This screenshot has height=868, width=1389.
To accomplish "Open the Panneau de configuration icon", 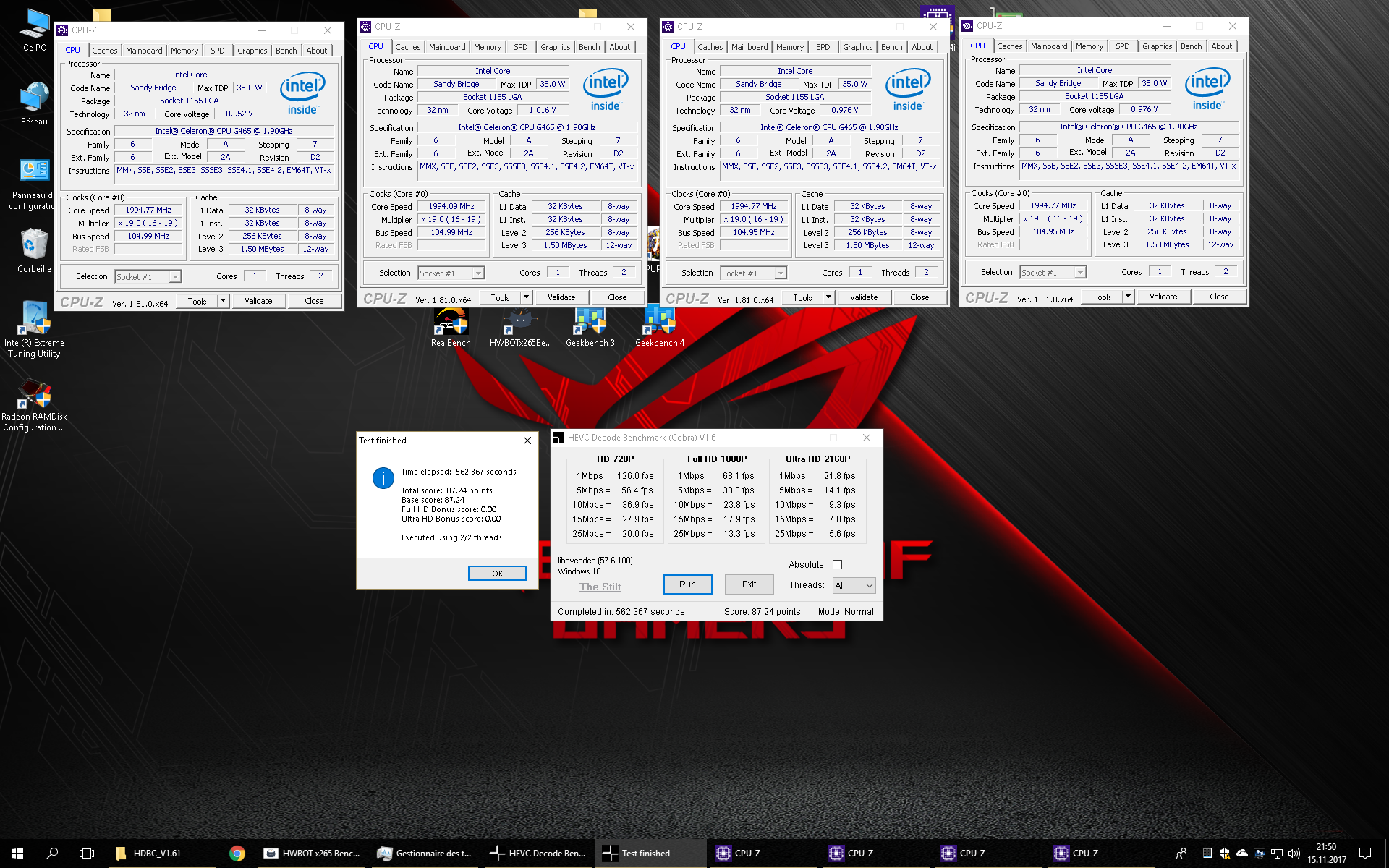I will (x=34, y=185).
